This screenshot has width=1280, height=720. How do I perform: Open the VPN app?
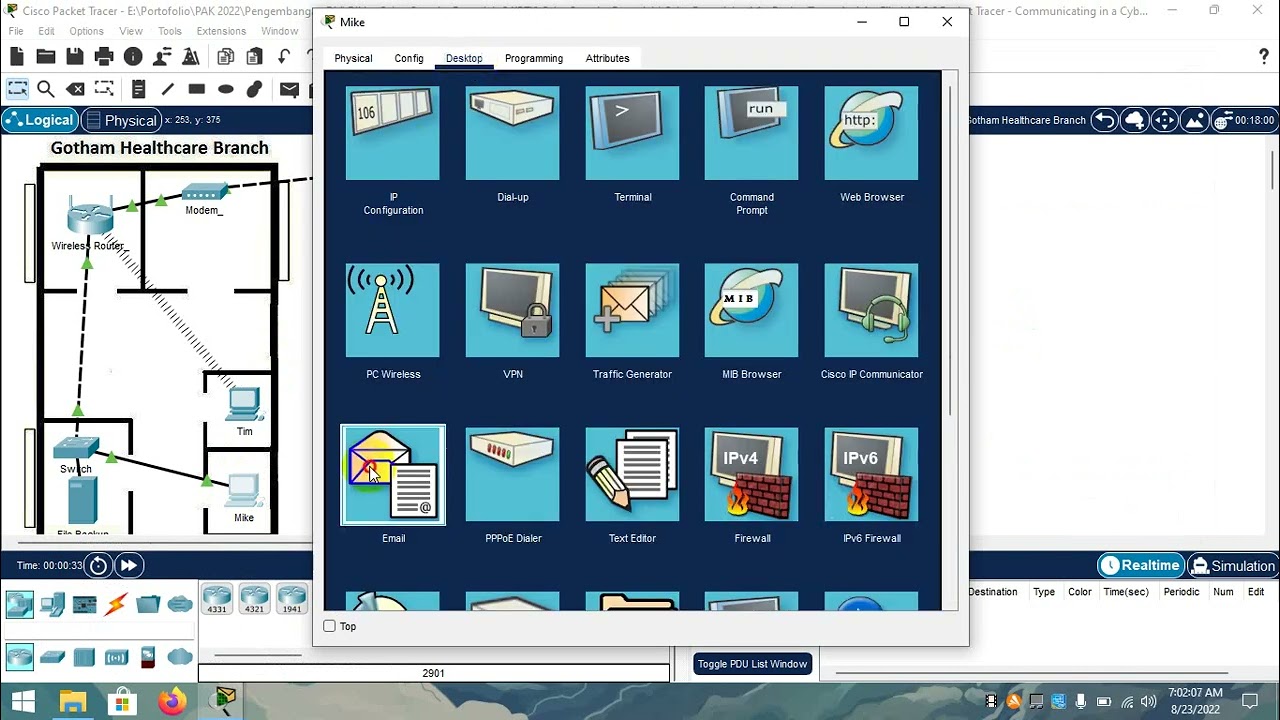tap(513, 310)
